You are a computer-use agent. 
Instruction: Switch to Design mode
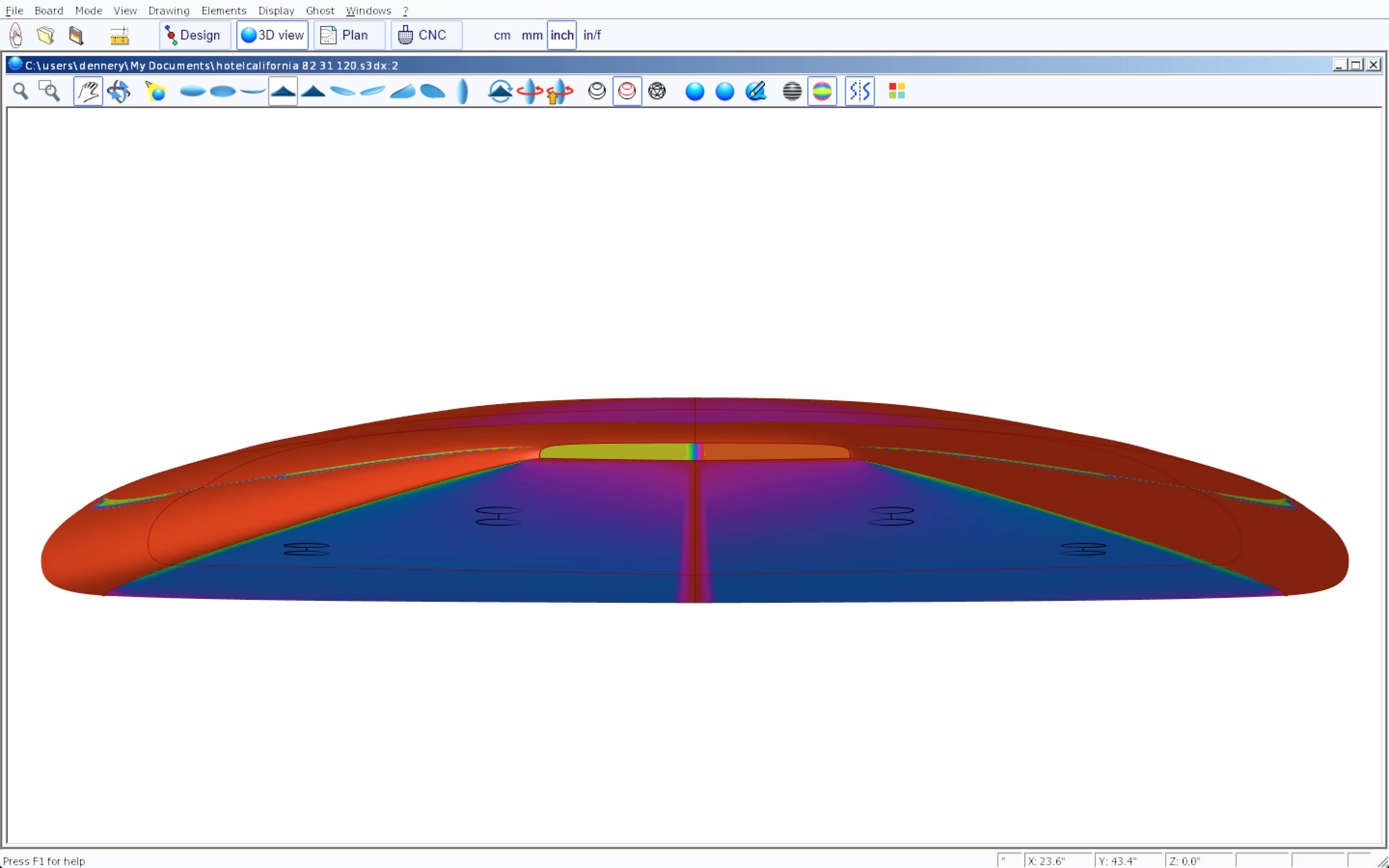point(194,35)
